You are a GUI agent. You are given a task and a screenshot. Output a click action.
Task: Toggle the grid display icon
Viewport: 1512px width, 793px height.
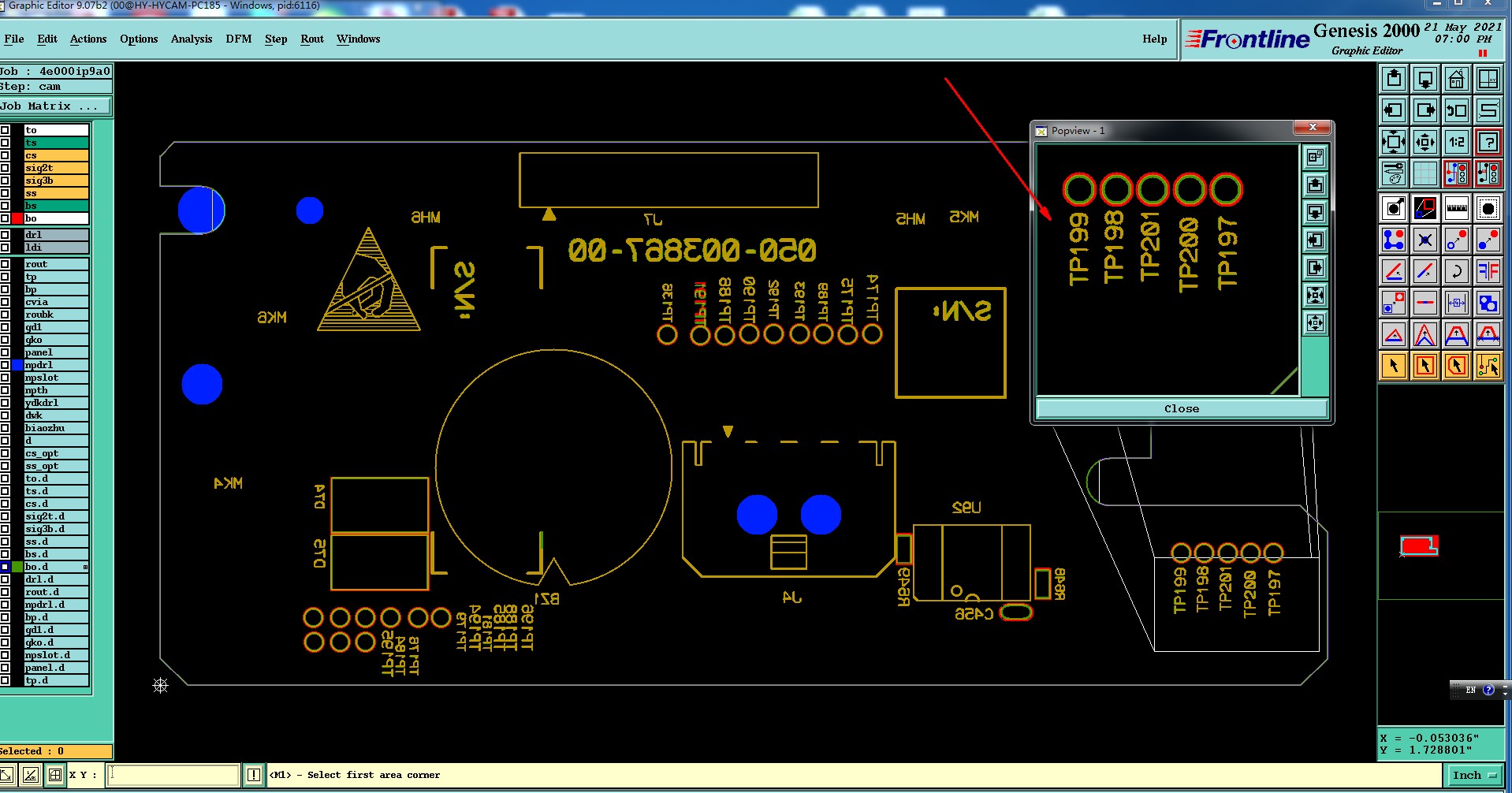pyautogui.click(x=1425, y=173)
